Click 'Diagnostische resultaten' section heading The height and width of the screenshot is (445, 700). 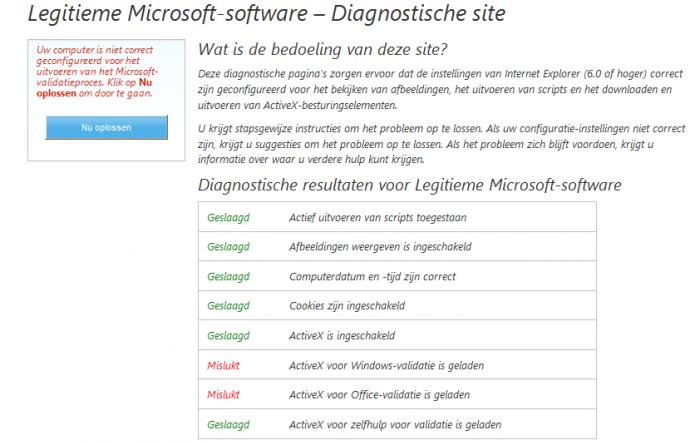(409, 185)
